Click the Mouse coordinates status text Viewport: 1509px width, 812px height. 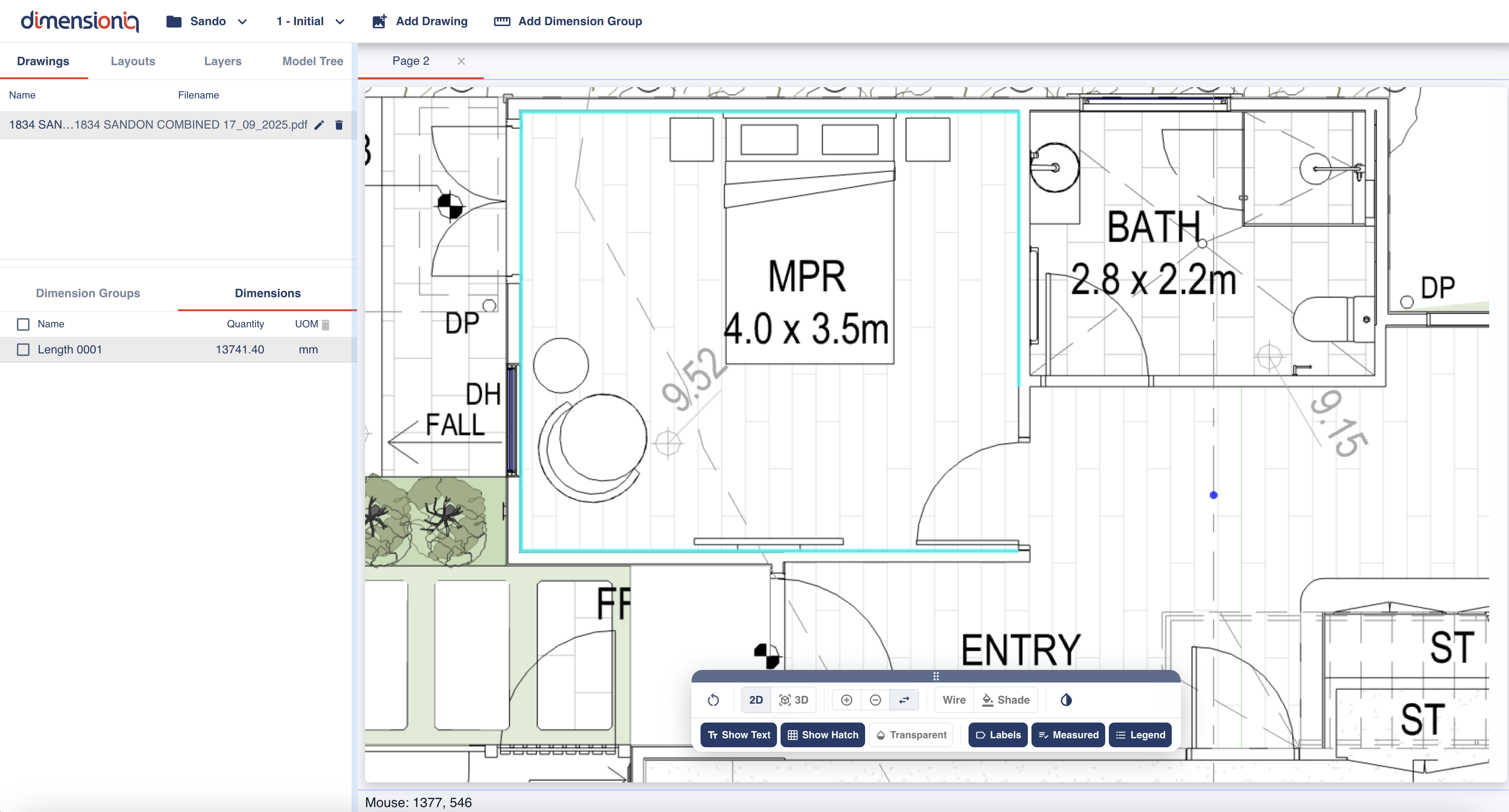point(418,802)
